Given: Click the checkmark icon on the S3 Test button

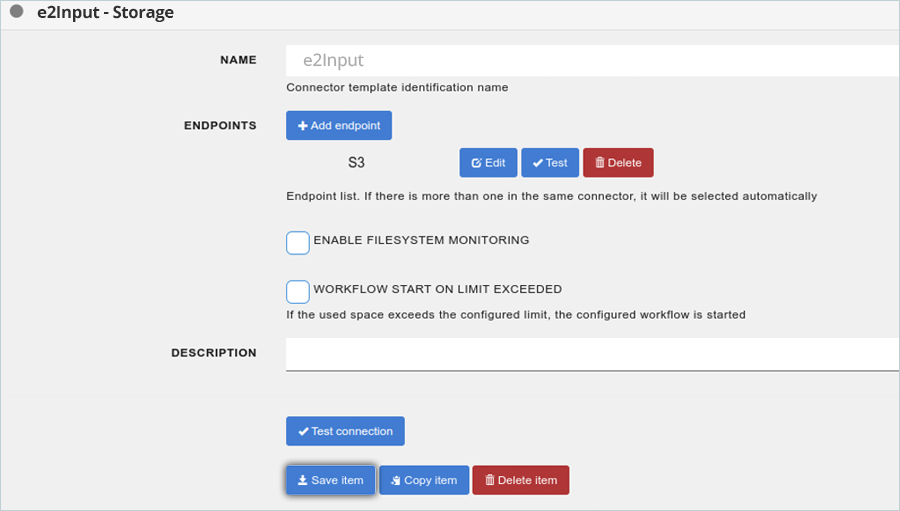Looking at the screenshot, I should pyautogui.click(x=538, y=163).
